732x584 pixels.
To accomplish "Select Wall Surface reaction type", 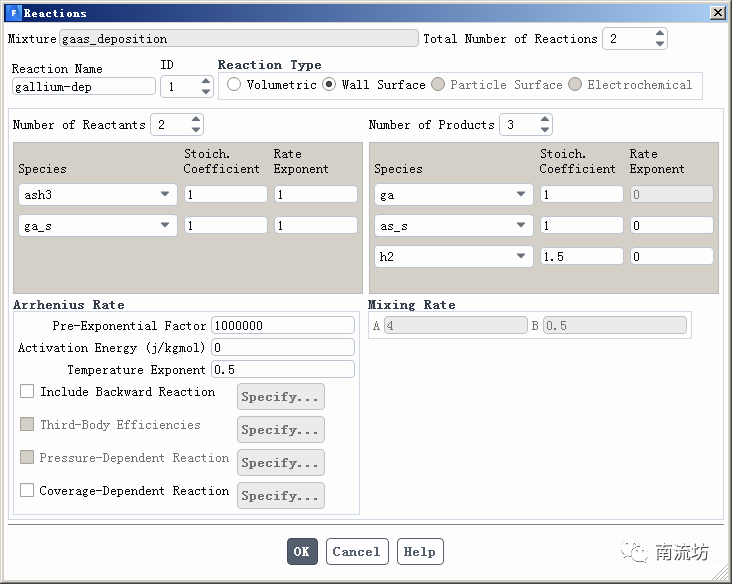I will pyautogui.click(x=329, y=85).
